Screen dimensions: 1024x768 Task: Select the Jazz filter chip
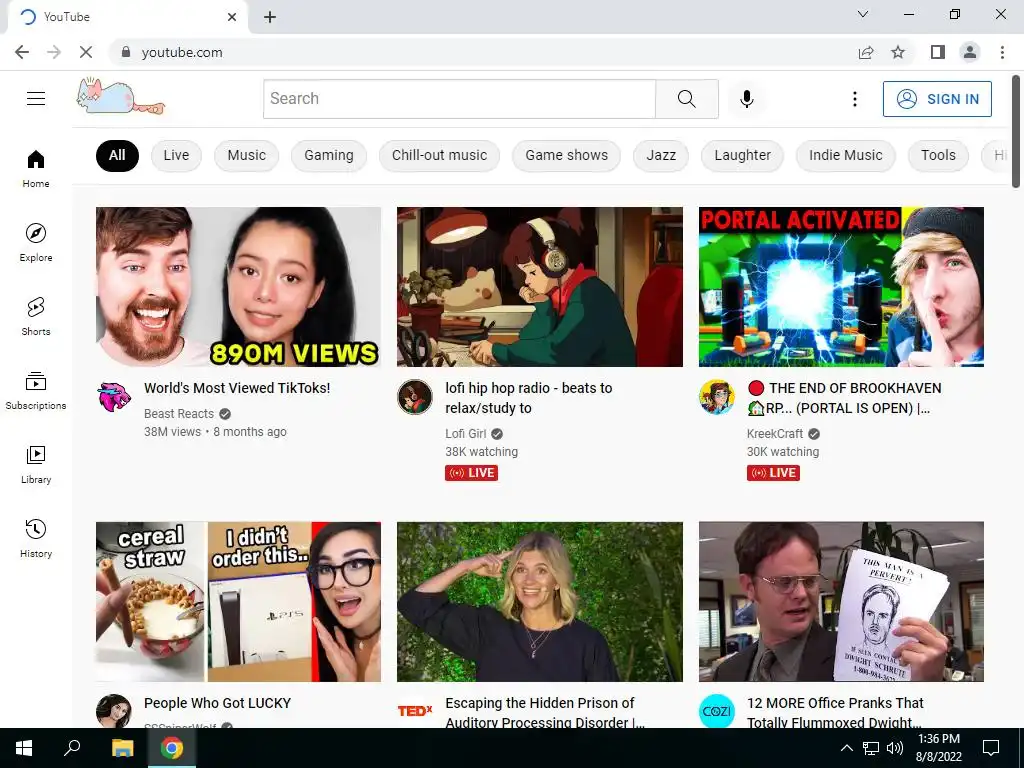[x=661, y=155]
